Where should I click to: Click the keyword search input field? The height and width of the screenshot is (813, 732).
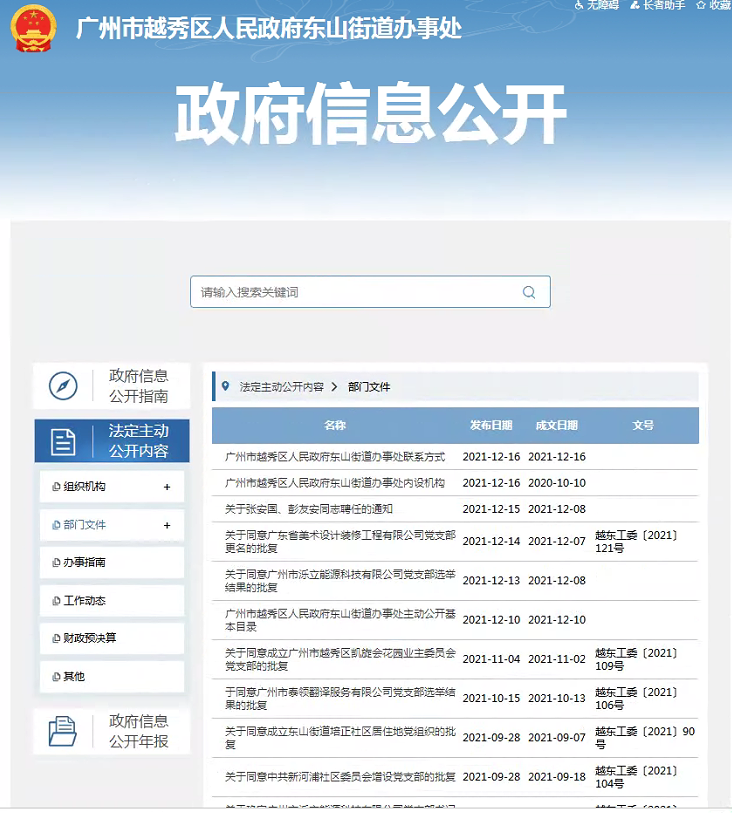point(355,292)
